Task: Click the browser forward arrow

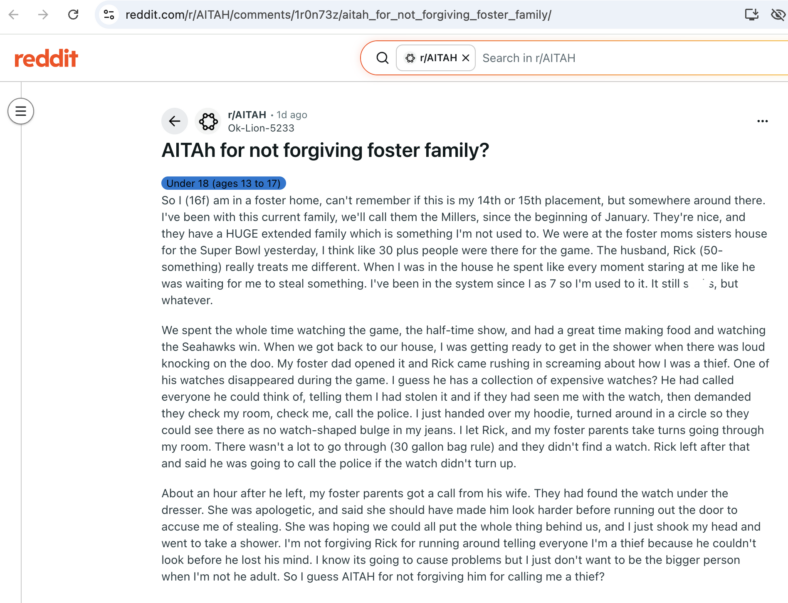Action: (43, 15)
